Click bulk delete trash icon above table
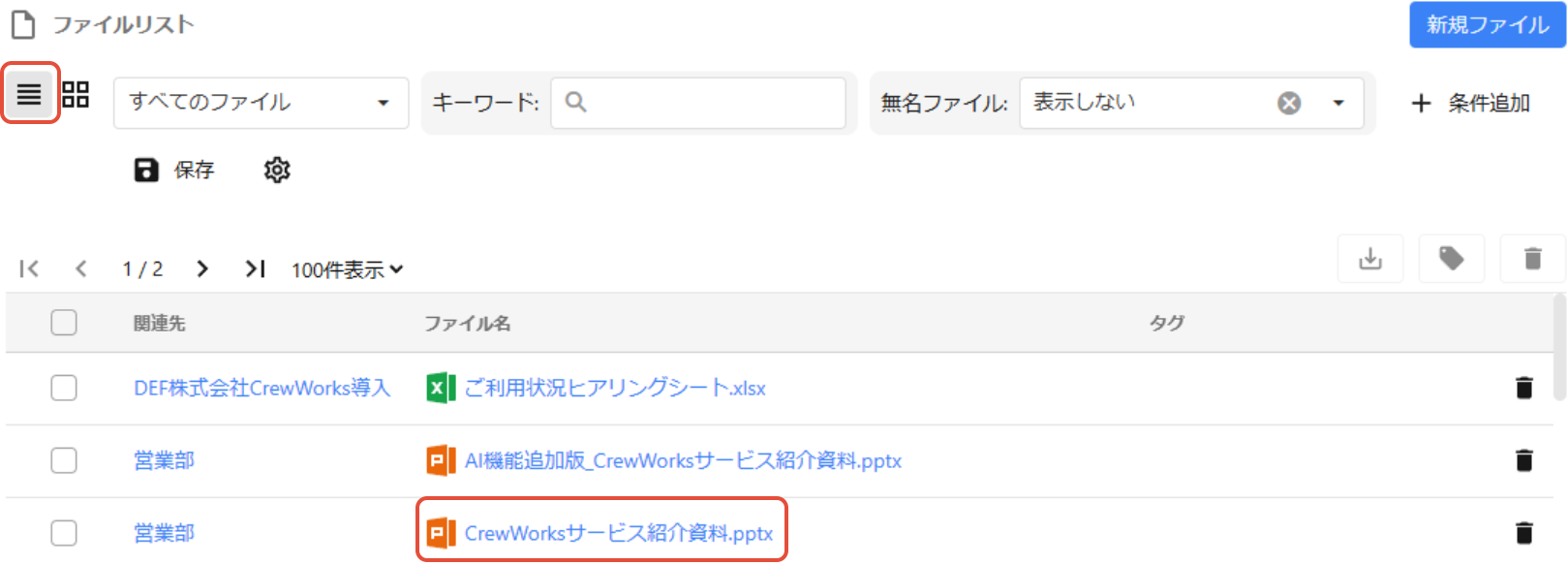 pyautogui.click(x=1532, y=259)
